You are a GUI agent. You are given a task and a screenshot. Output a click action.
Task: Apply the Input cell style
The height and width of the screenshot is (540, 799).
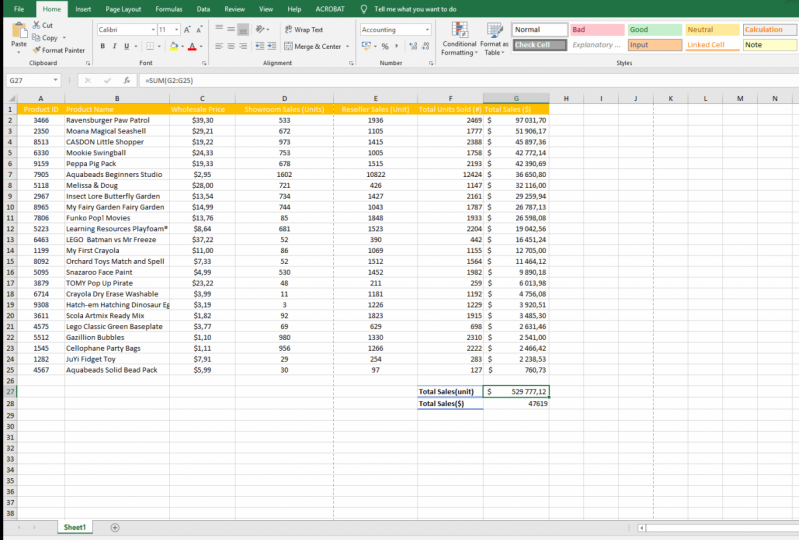(x=655, y=45)
